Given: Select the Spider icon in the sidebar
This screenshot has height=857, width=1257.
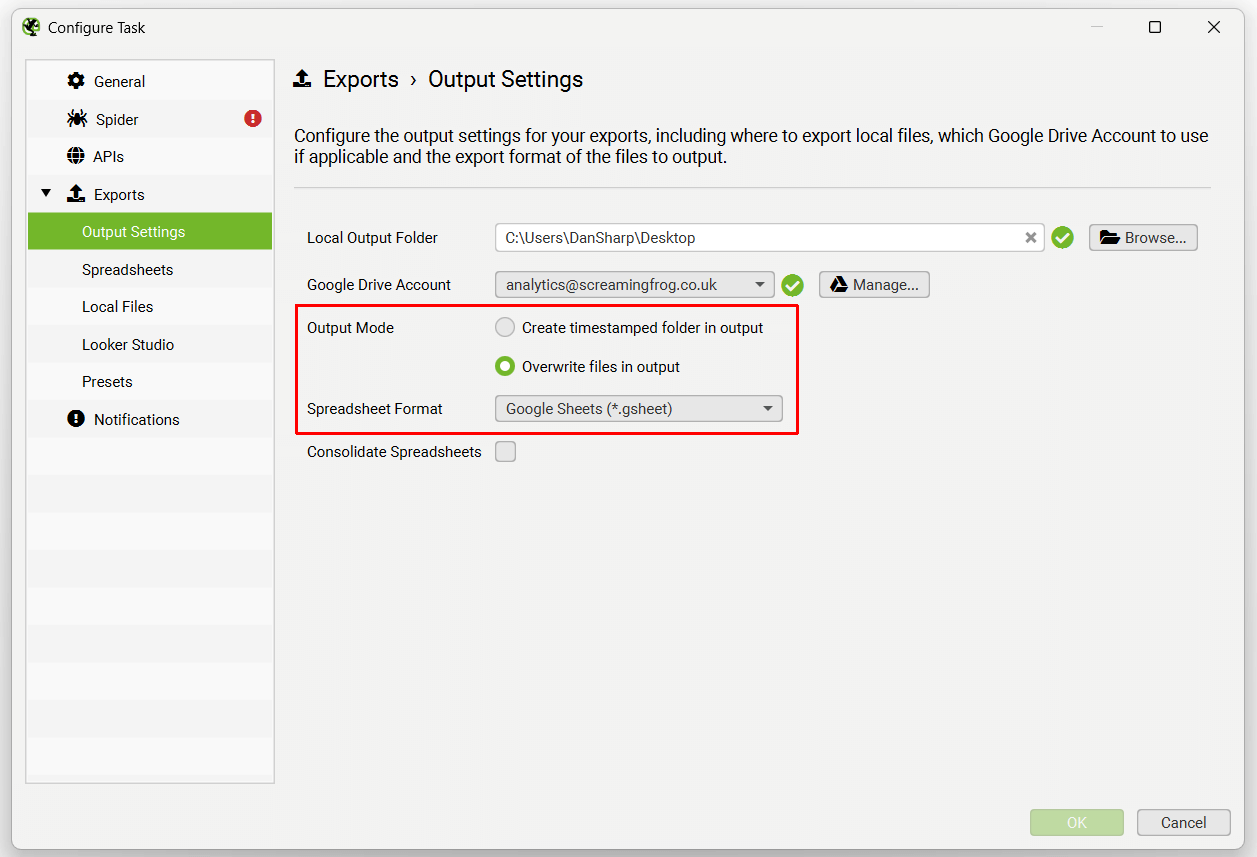Looking at the screenshot, I should tap(78, 118).
